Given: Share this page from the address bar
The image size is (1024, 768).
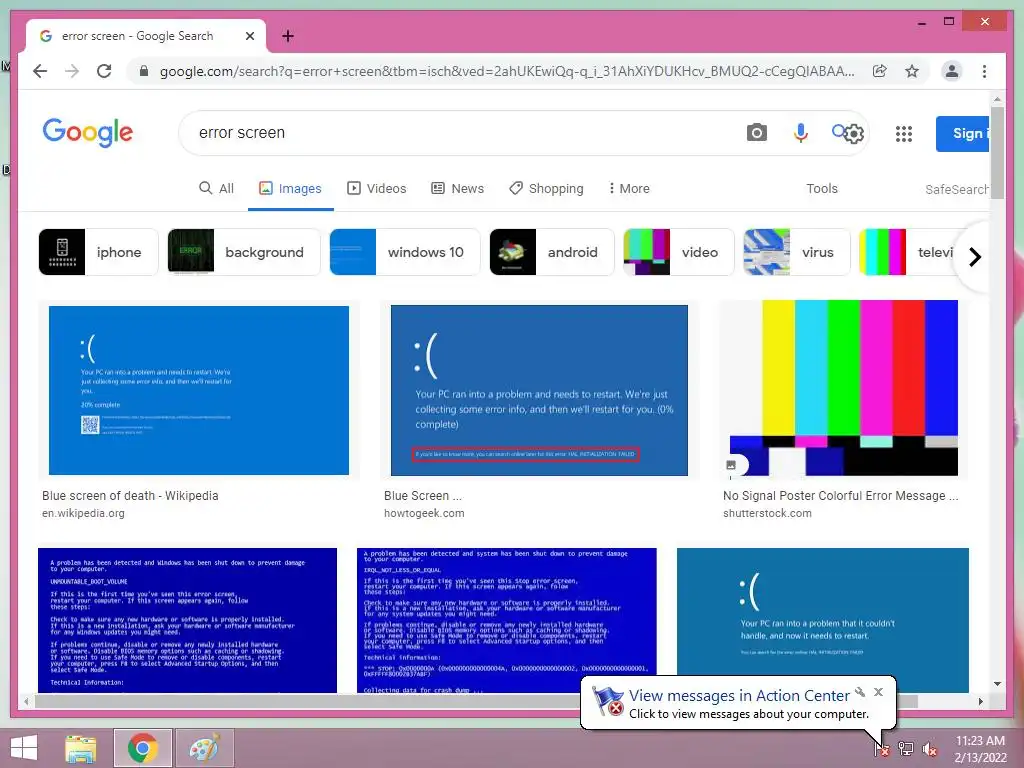Looking at the screenshot, I should pyautogui.click(x=880, y=71).
